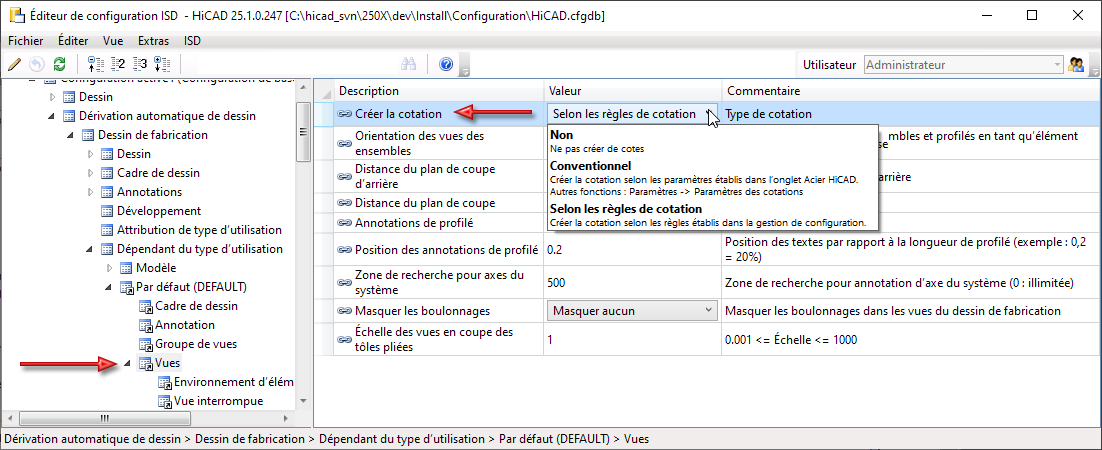The image size is (1102, 450).
Task: Click table icon of Développement node
Action: point(108,211)
